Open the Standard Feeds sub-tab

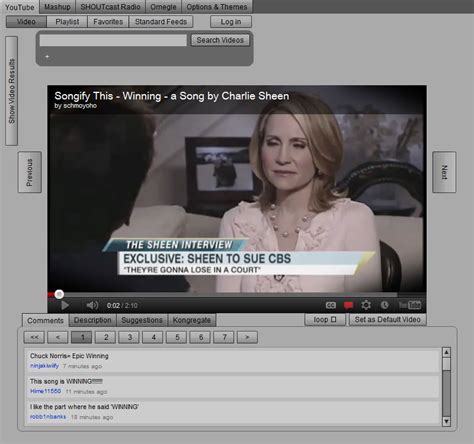pyautogui.click(x=161, y=22)
